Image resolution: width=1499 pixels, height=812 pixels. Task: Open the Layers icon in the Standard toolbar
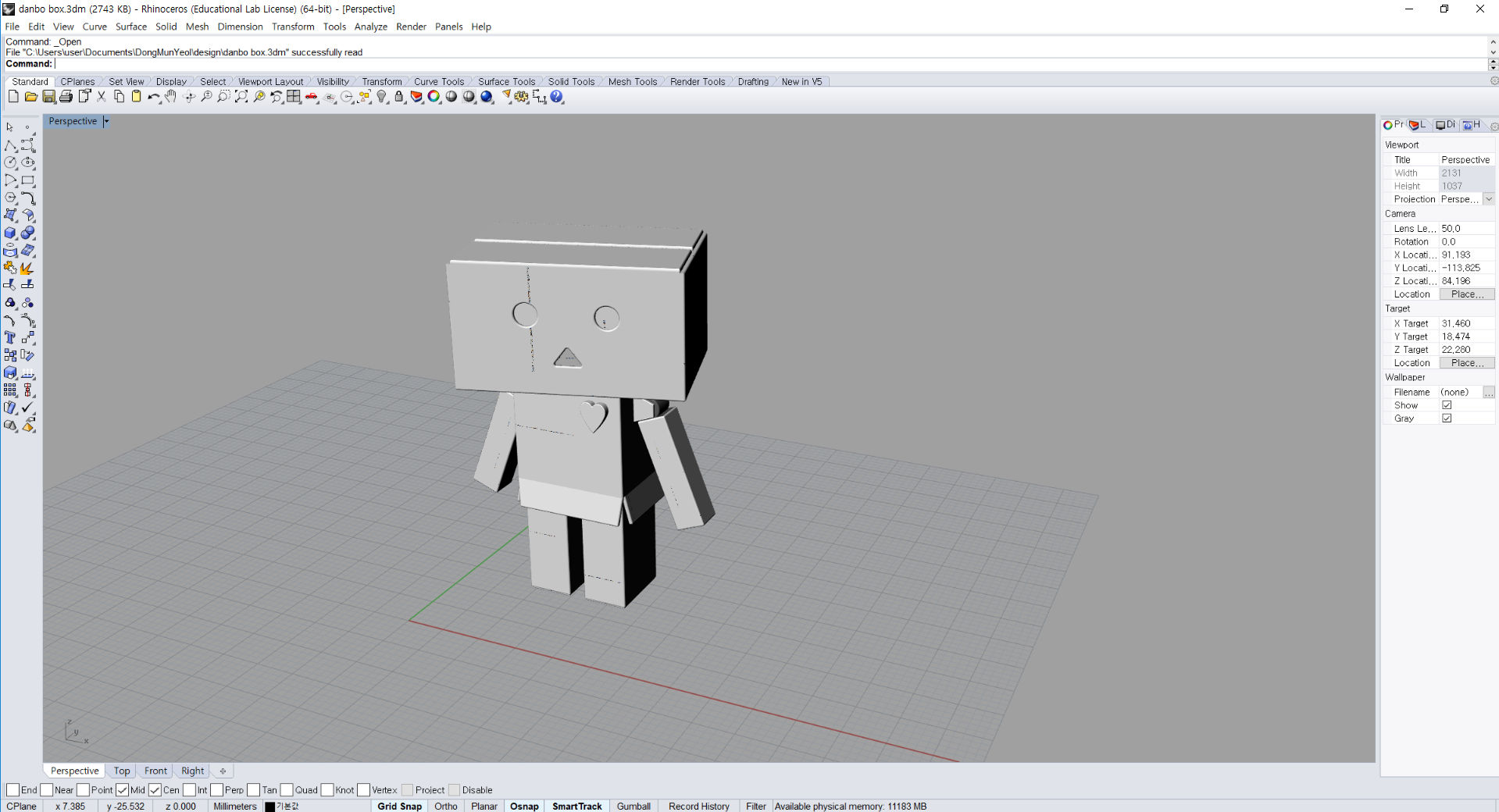(x=416, y=97)
